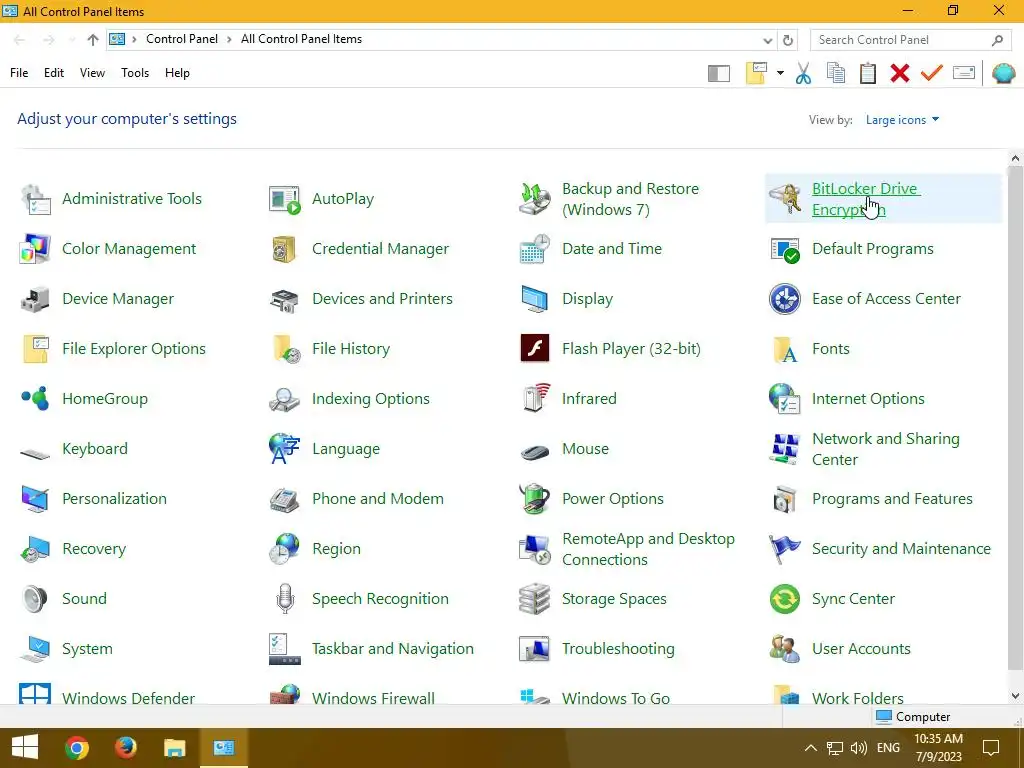Click the orange checkmark toolbar icon
Viewport: 1024px width, 768px height.
[x=932, y=72]
